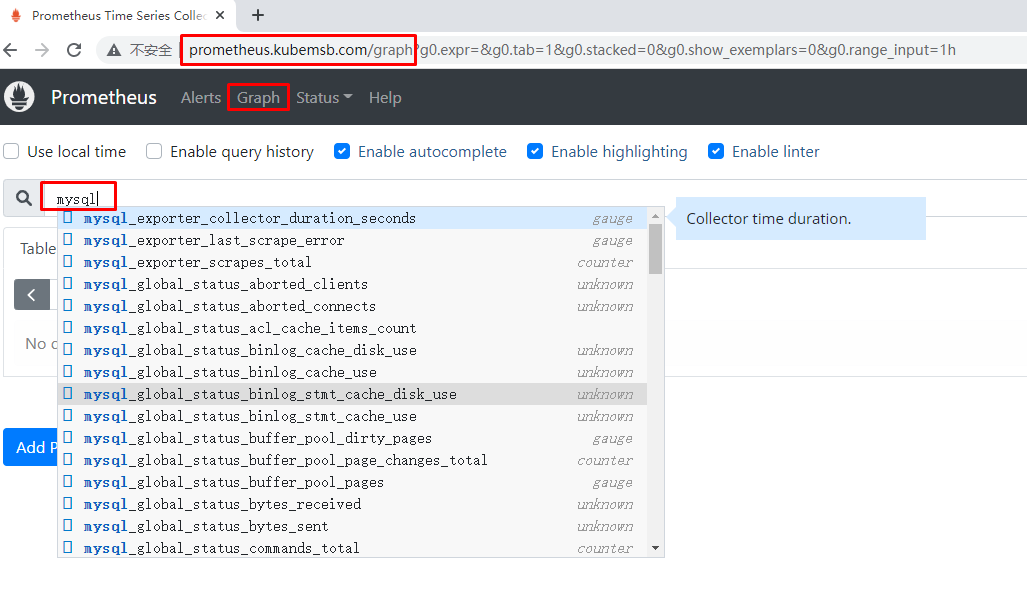The image size is (1027, 595).
Task: Open a new browser tab
Action: click(x=258, y=15)
